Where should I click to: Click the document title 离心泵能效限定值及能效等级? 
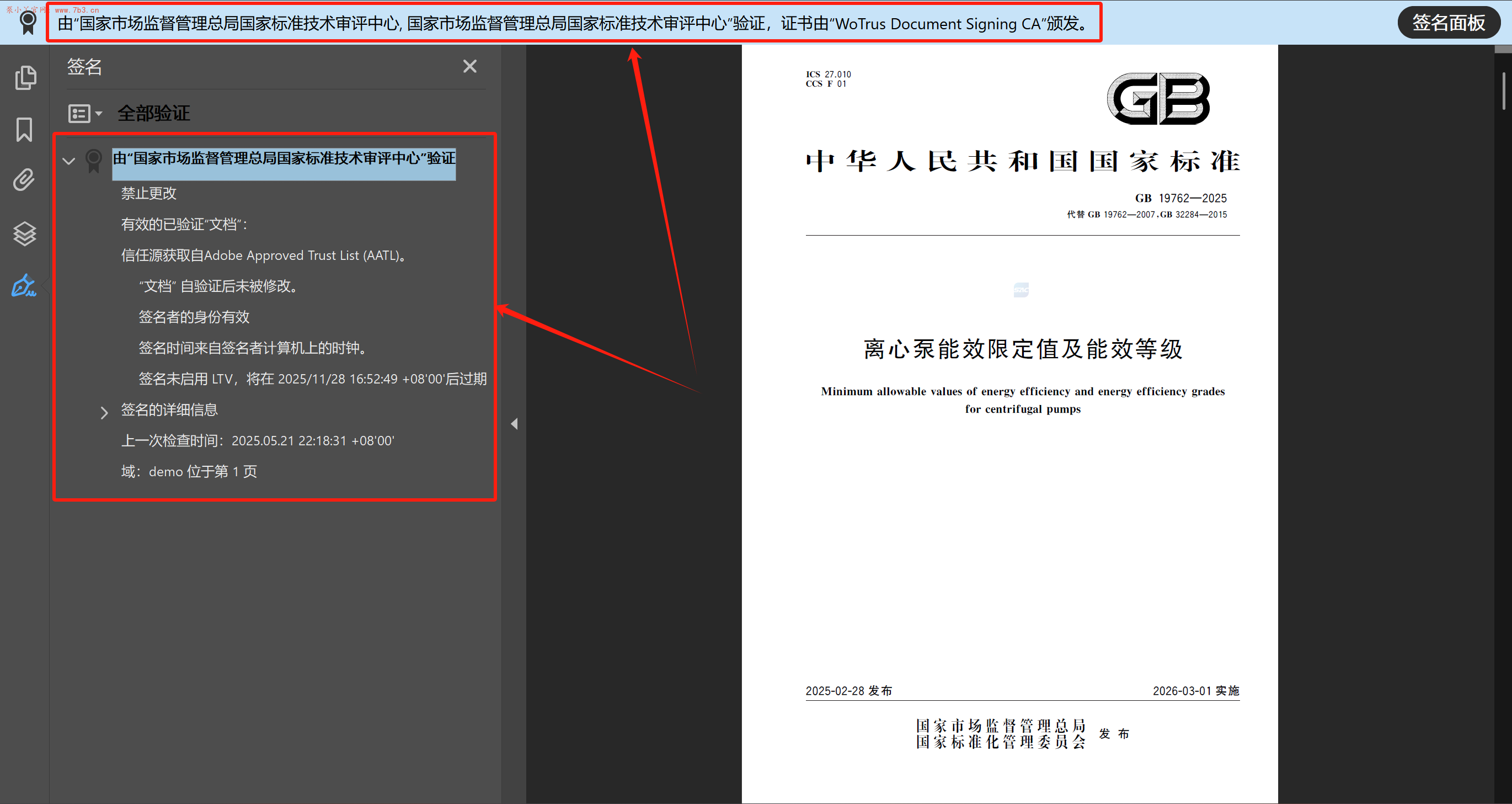1023,349
